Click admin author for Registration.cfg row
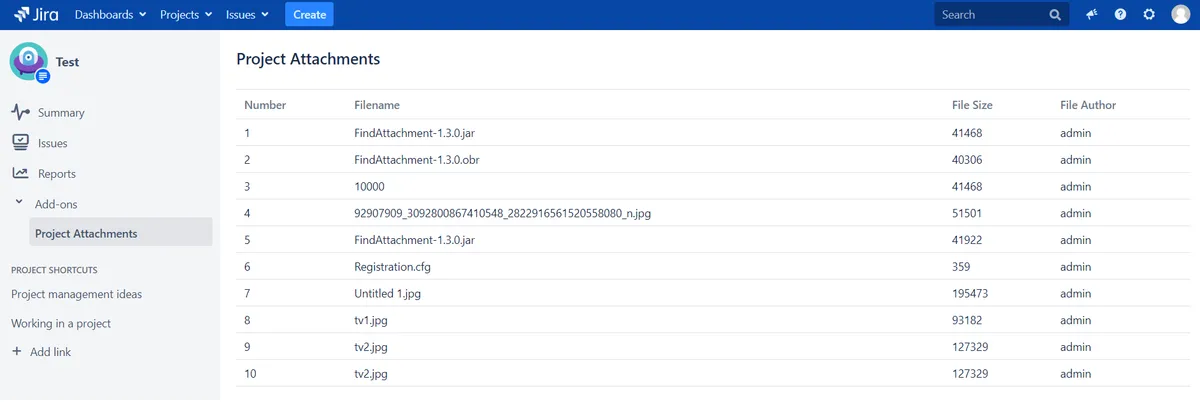 click(x=1075, y=267)
